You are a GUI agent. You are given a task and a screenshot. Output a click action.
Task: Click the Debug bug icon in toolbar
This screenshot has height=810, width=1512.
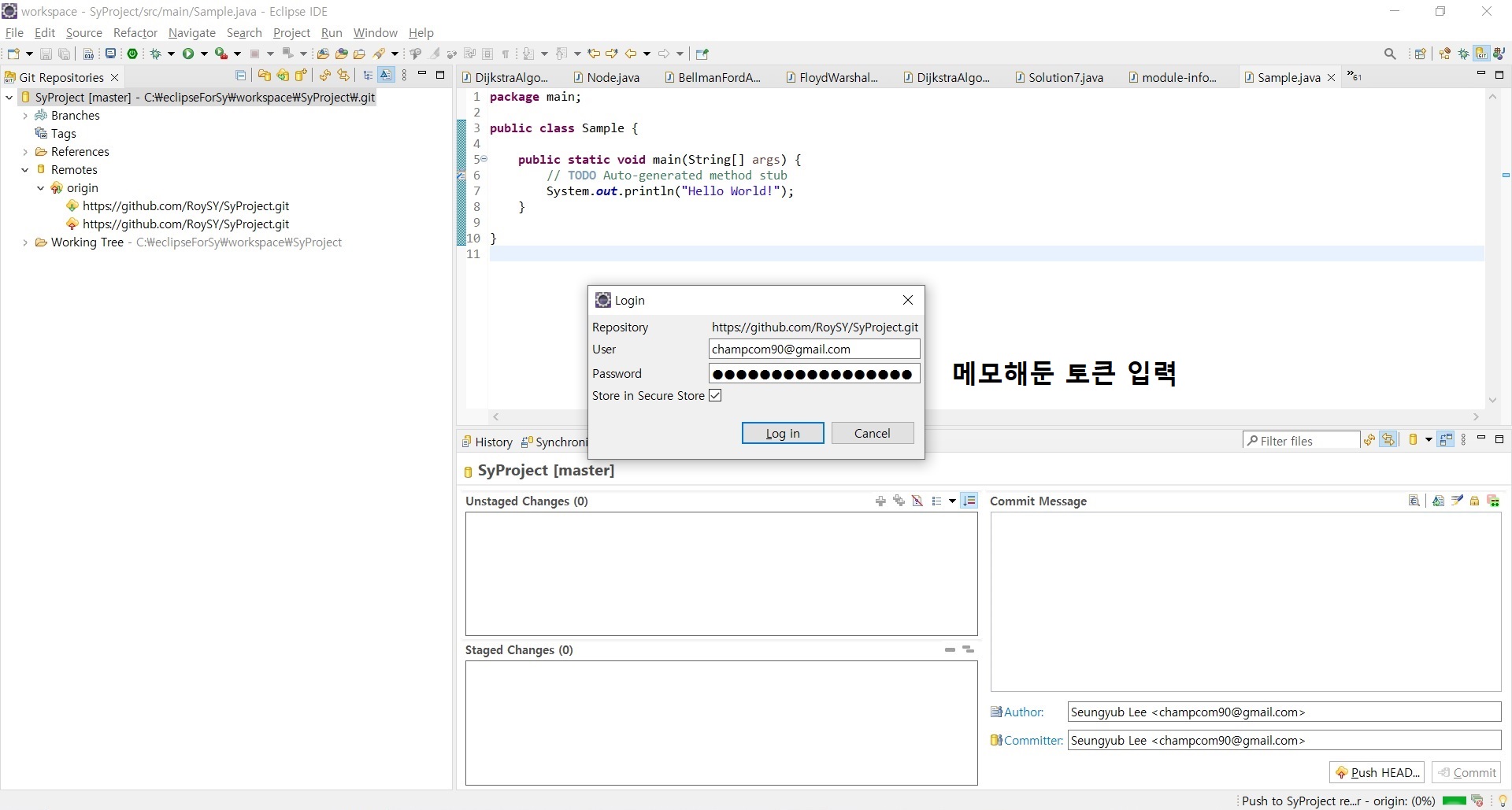tap(156, 54)
